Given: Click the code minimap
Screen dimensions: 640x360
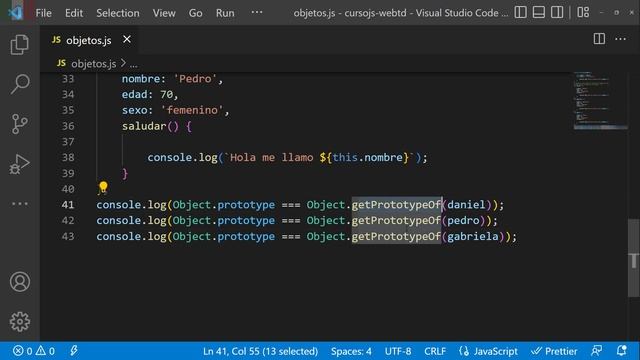Looking at the screenshot, I should coord(600,100).
